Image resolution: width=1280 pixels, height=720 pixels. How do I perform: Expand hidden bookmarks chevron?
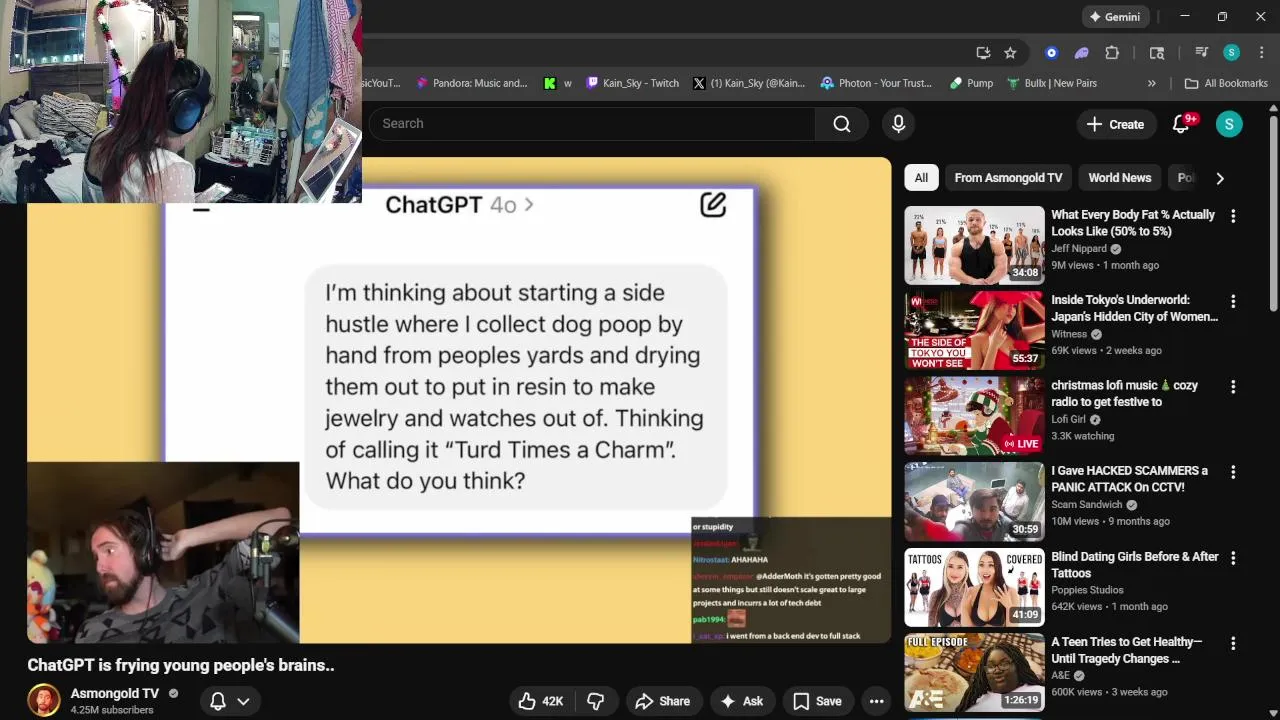[x=1152, y=83]
